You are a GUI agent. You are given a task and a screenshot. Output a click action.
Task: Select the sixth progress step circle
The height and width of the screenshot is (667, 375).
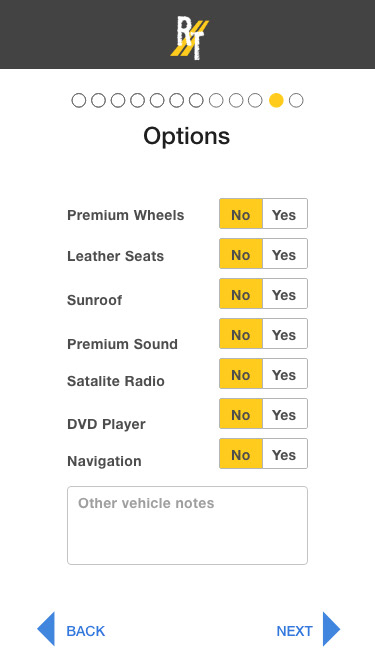coord(176,100)
